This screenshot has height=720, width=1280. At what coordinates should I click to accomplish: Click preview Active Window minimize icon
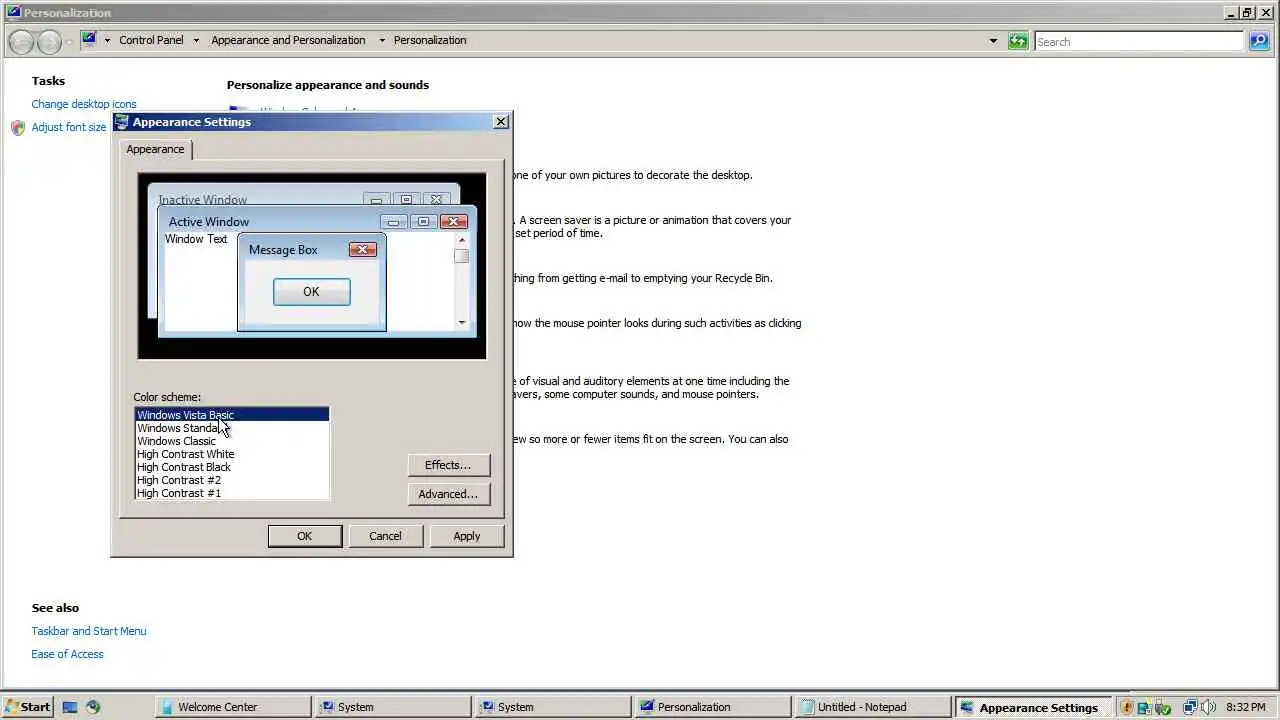394,221
